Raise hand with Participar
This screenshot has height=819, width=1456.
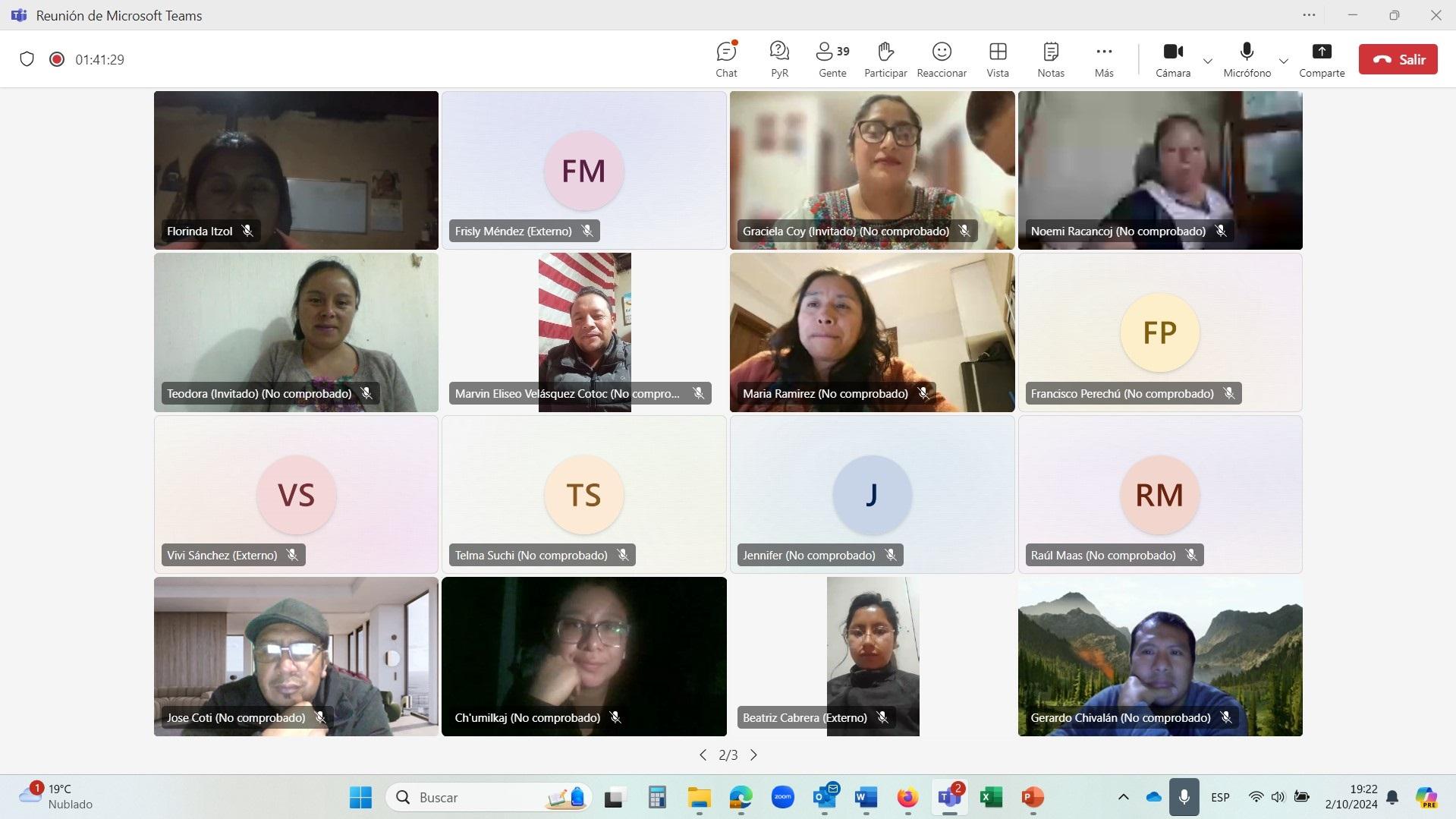tap(885, 59)
